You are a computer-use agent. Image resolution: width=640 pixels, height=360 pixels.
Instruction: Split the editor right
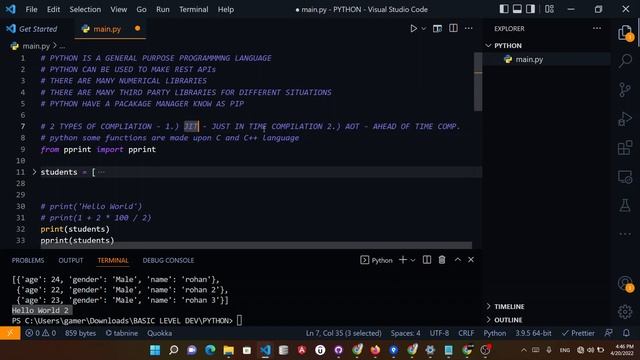point(453,28)
